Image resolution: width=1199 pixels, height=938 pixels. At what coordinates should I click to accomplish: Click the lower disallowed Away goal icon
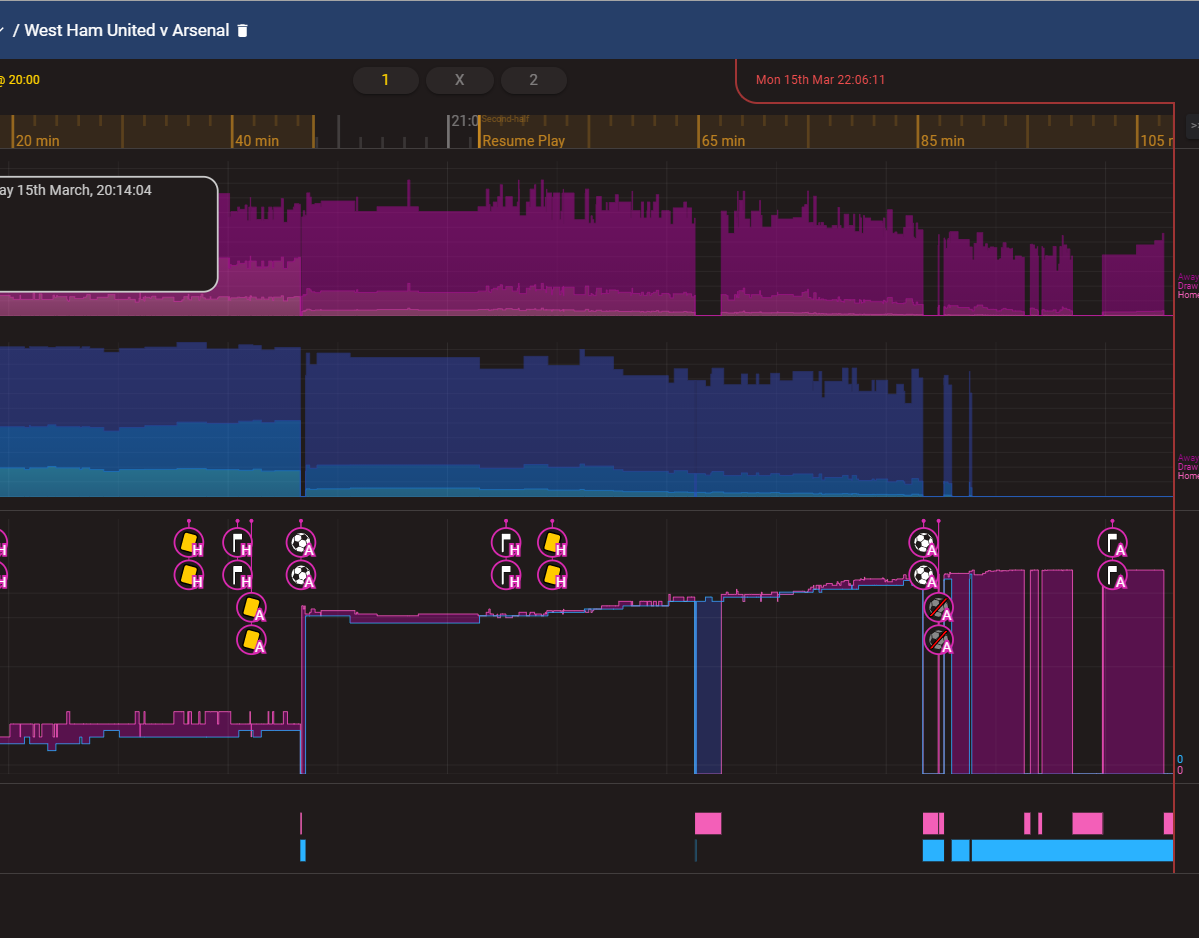click(938, 640)
